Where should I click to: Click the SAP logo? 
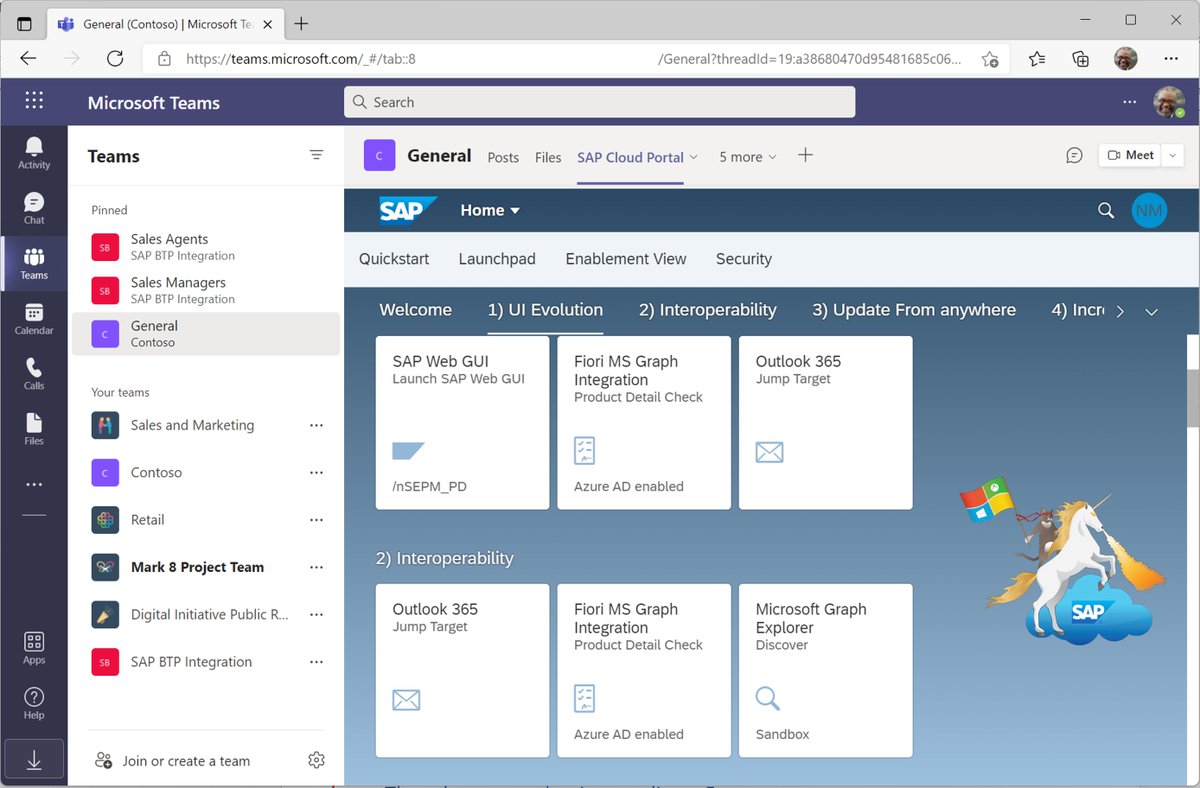[x=408, y=210]
